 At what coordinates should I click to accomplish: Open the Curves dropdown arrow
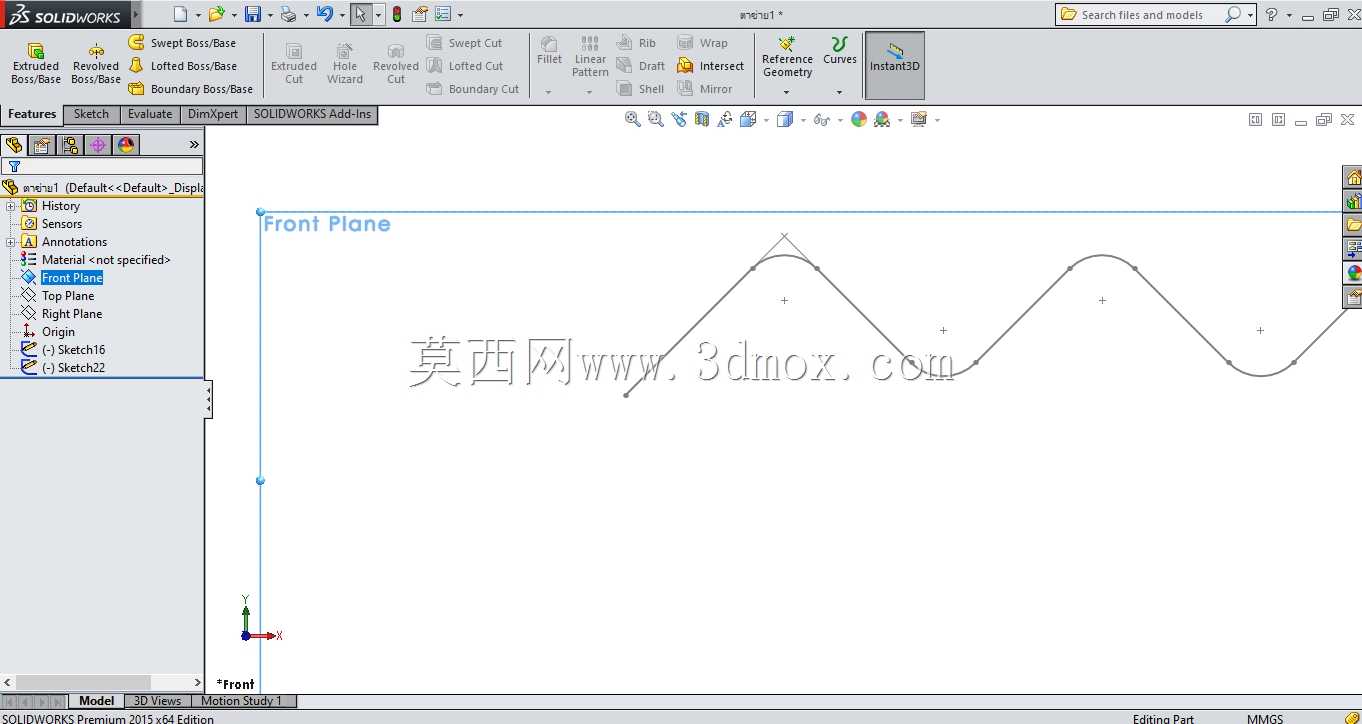pyautogui.click(x=840, y=92)
